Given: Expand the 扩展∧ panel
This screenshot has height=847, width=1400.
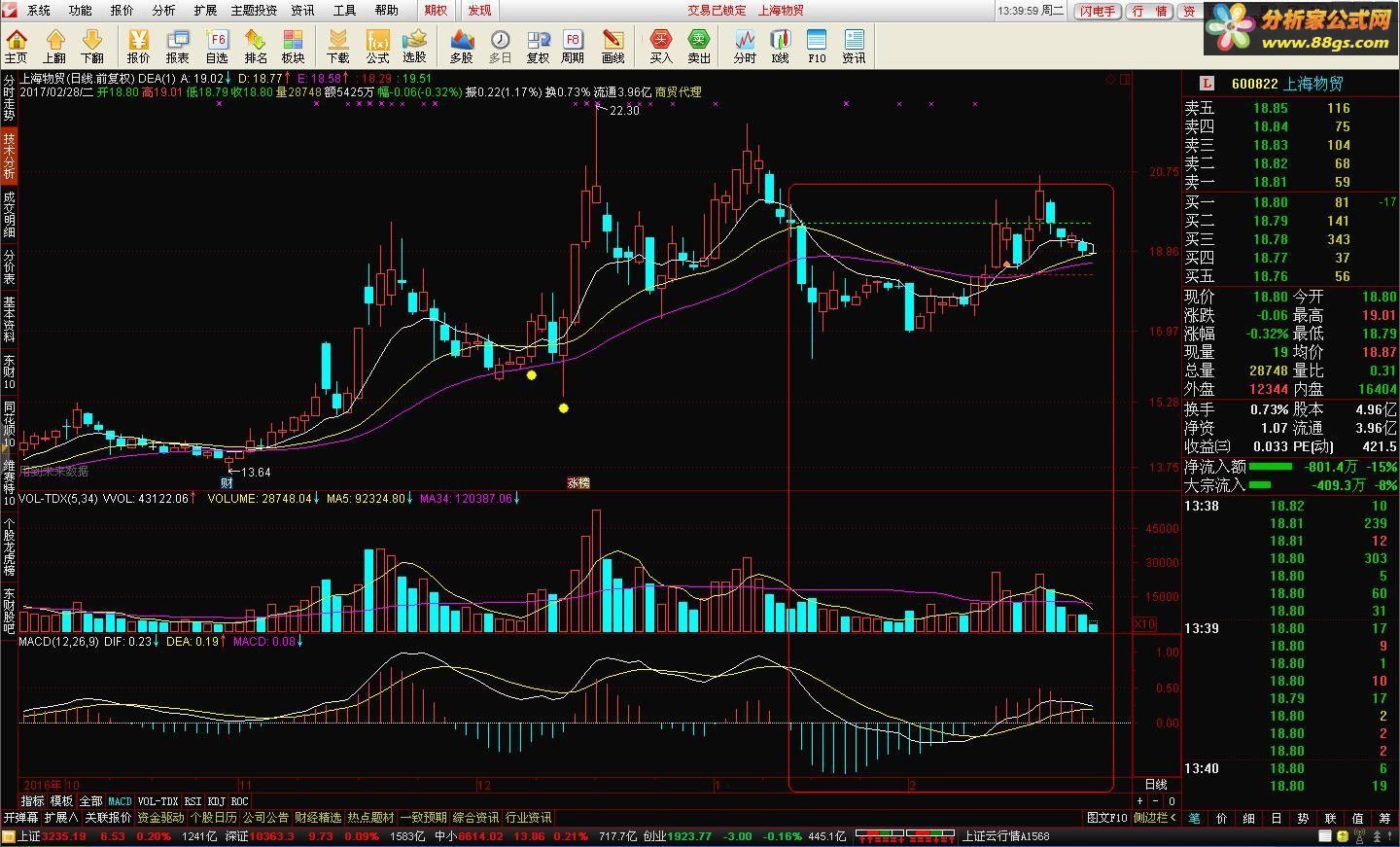Looking at the screenshot, I should tap(61, 818).
